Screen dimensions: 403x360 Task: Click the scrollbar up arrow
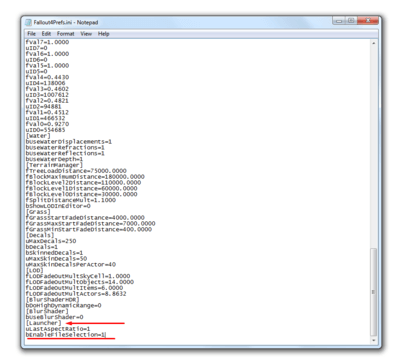coord(374,43)
